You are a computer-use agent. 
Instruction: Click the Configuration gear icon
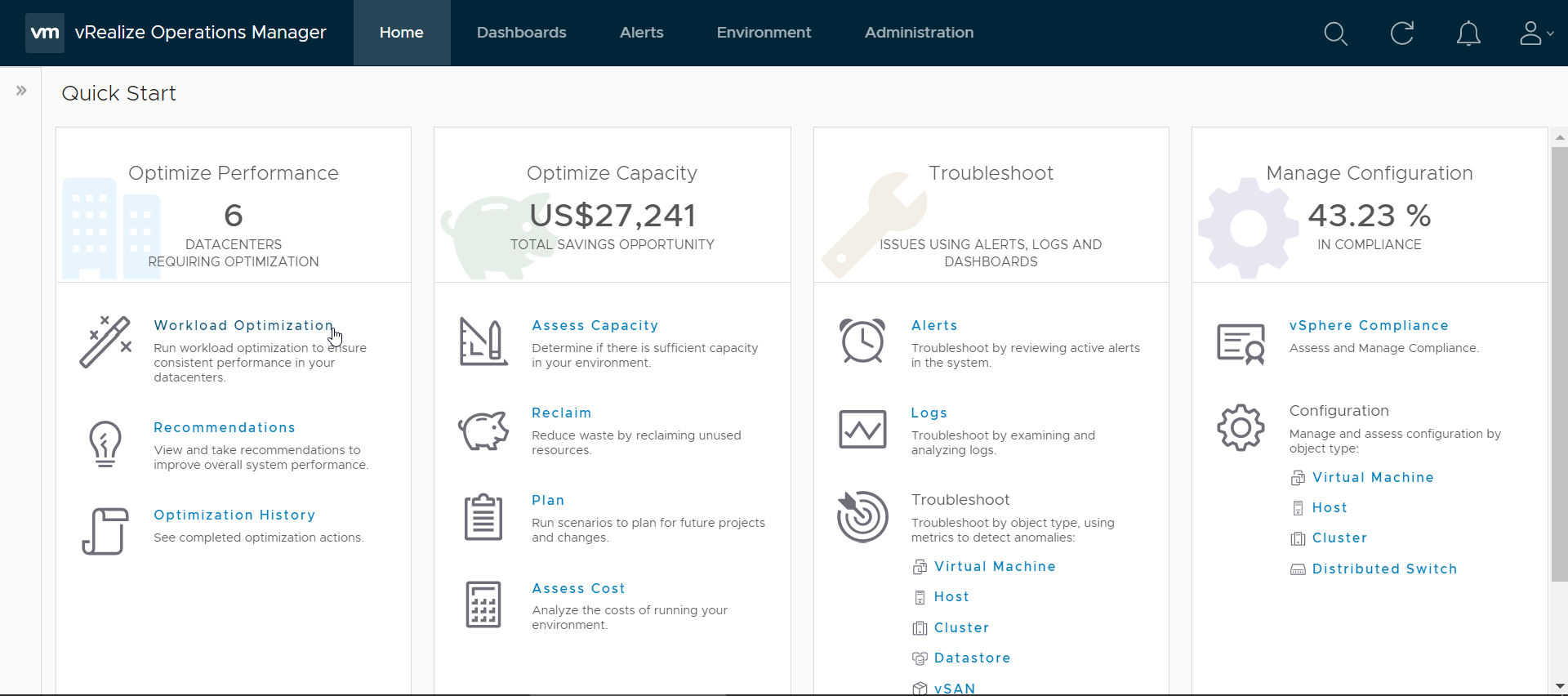(1241, 427)
